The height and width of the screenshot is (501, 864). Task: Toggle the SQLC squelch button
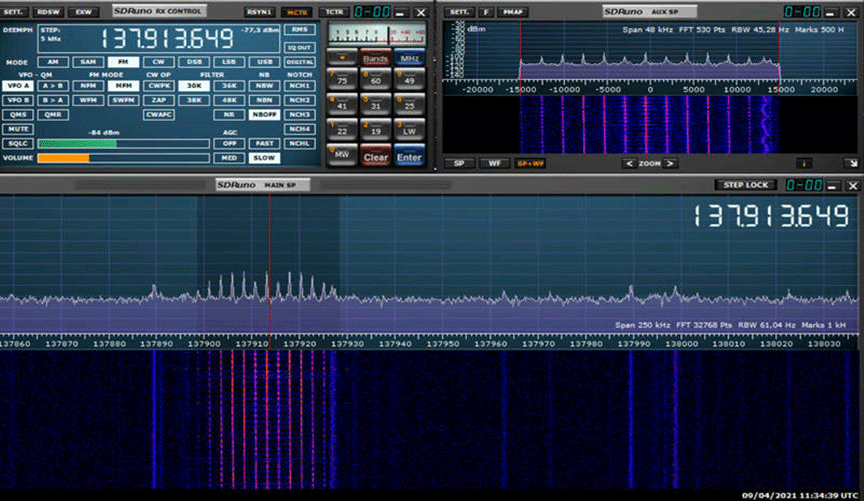click(x=18, y=143)
